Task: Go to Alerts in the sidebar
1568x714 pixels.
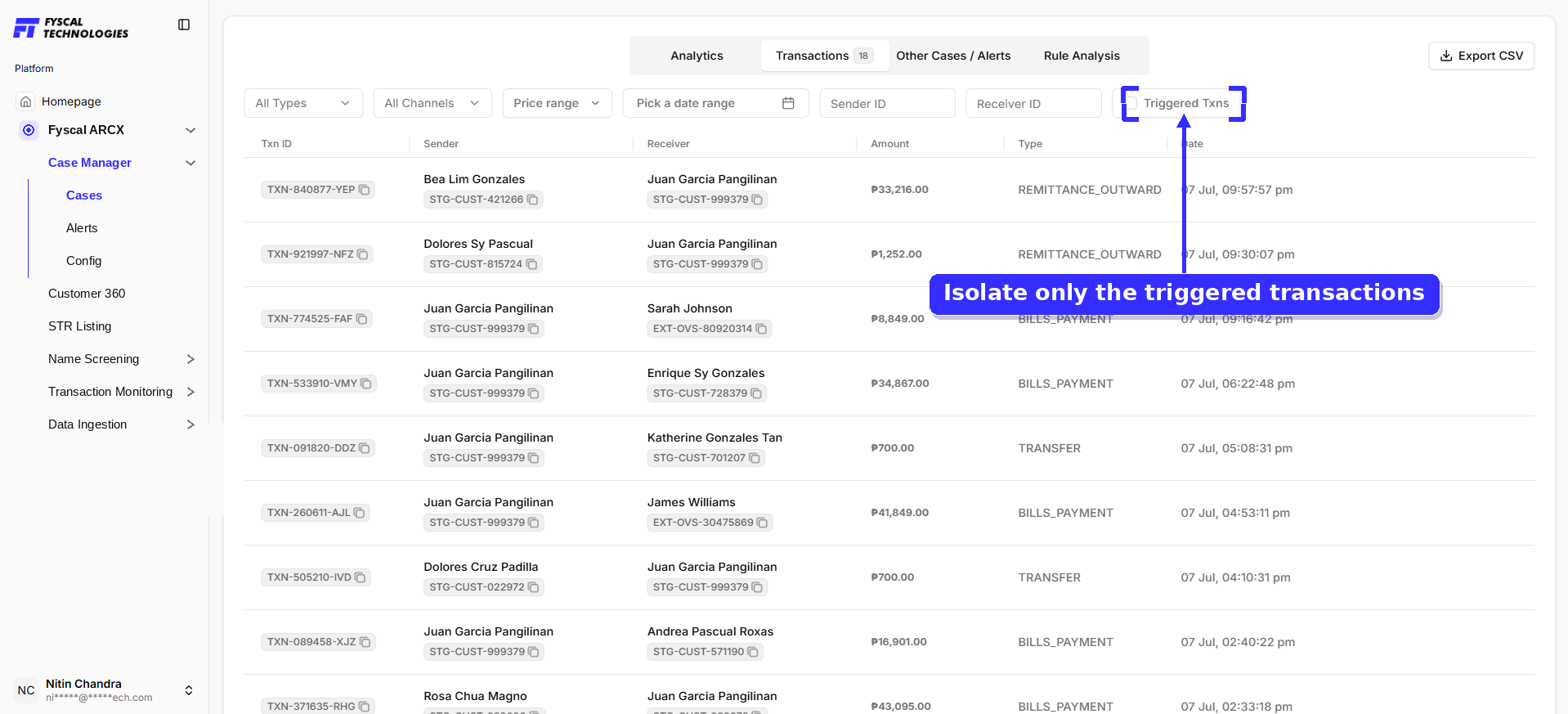Action: [x=82, y=228]
